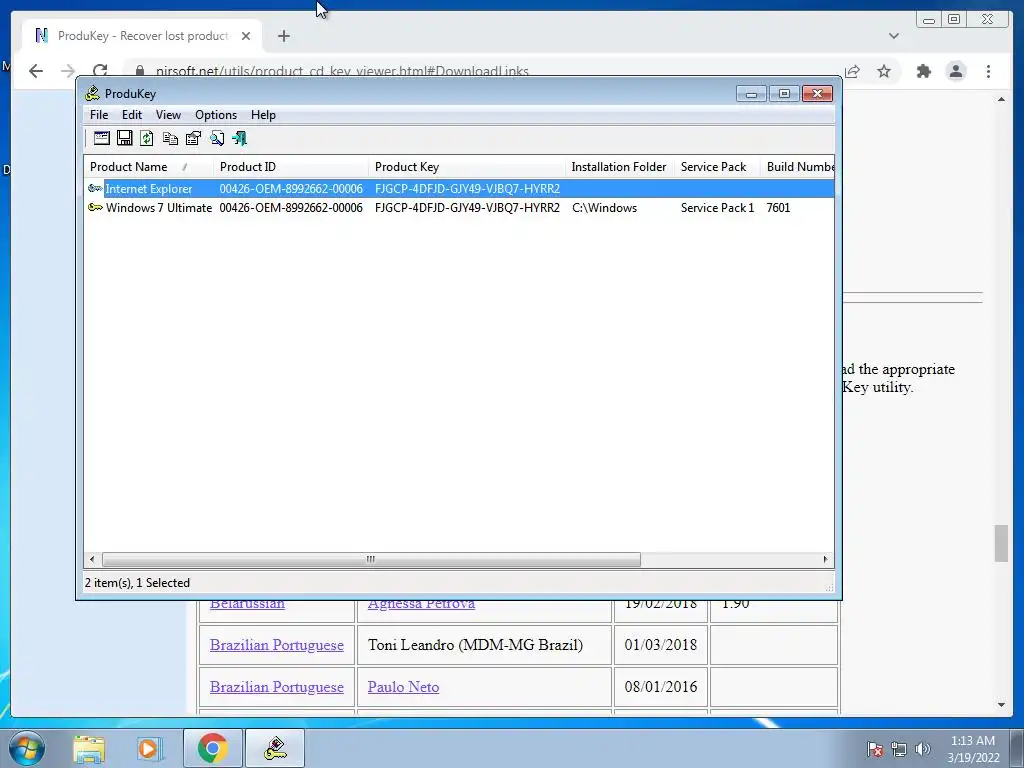The width and height of the screenshot is (1024, 768).
Task: Click Chrome page vertical scrollbar thumb
Action: point(1001,543)
